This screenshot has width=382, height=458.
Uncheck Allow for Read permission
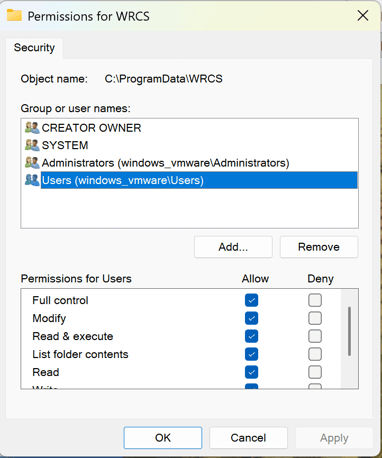click(251, 372)
